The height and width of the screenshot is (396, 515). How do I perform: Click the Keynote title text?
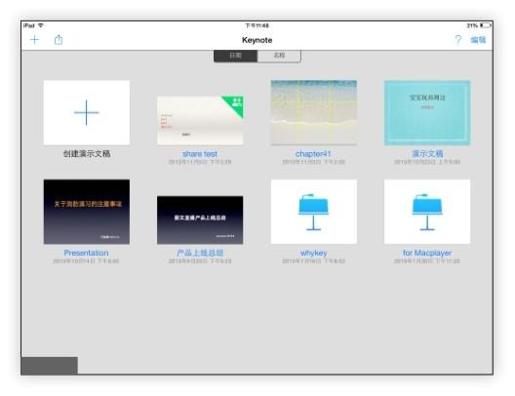coord(257,40)
